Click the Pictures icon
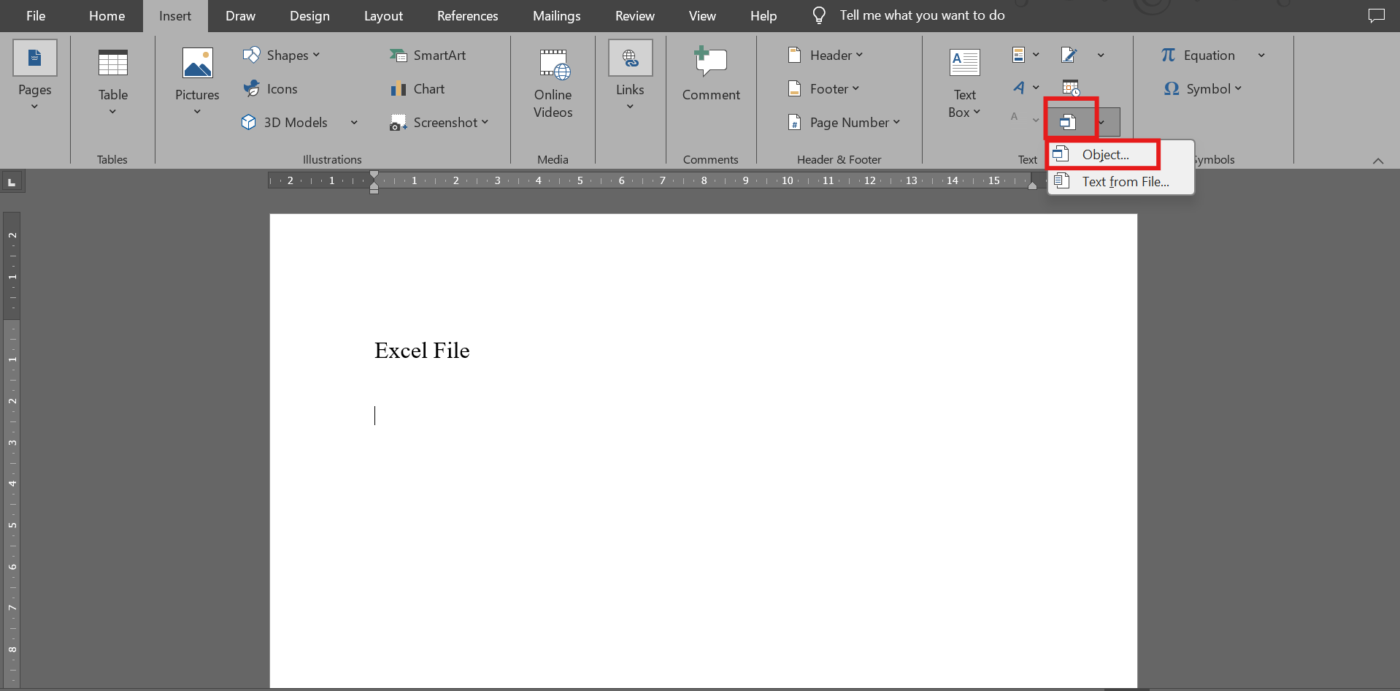 click(x=197, y=63)
